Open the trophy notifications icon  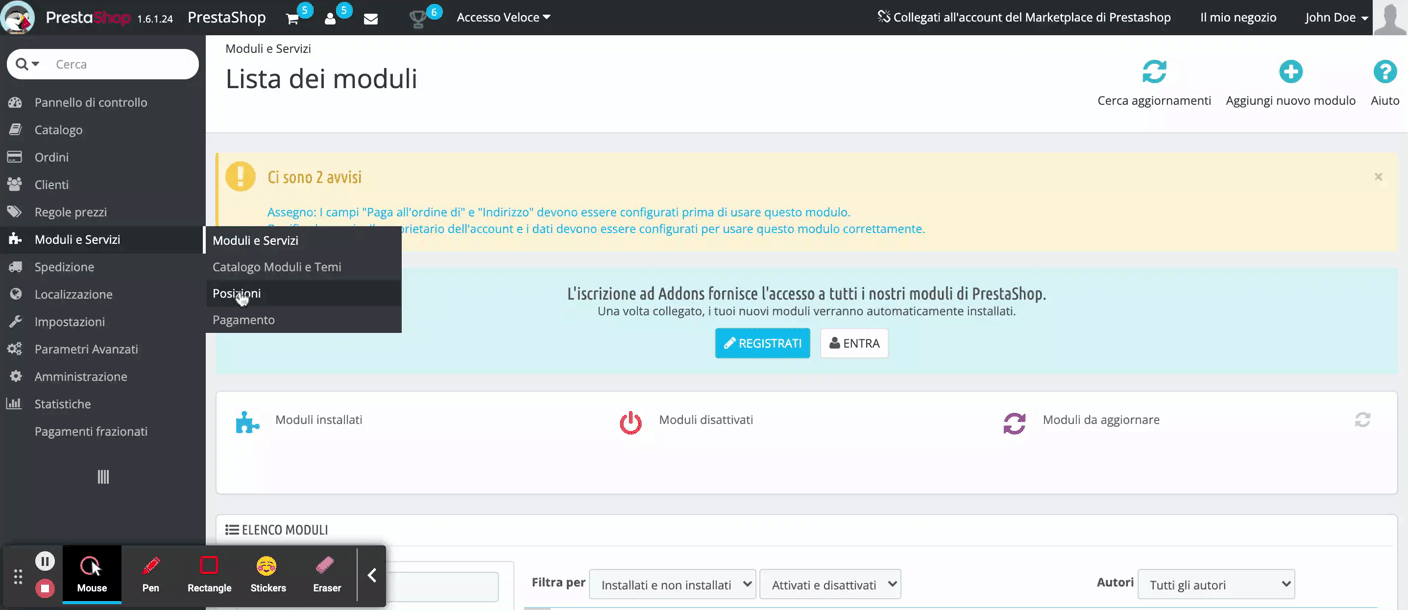[x=419, y=18]
